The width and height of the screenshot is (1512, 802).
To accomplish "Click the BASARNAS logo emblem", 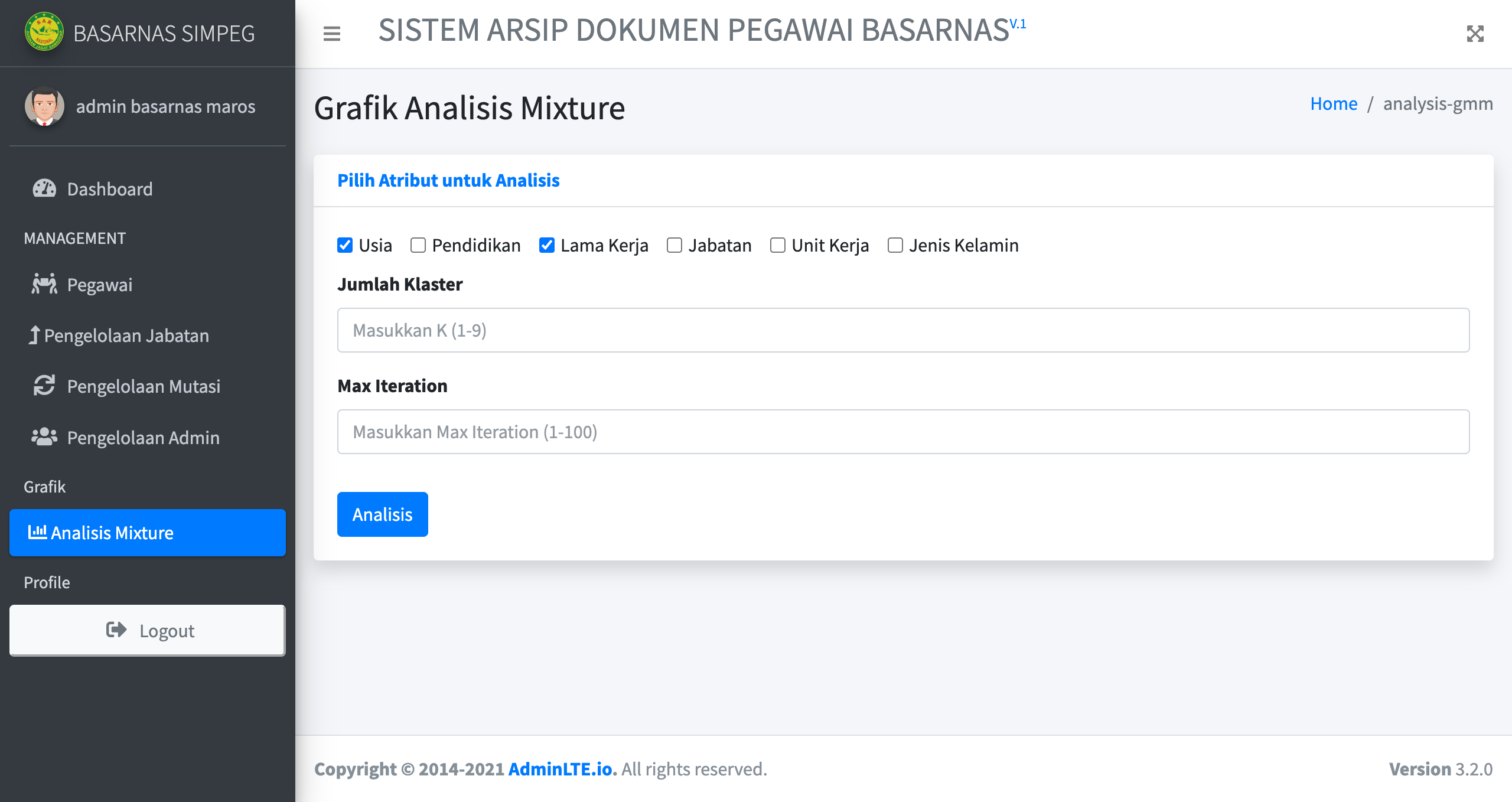I will pos(44,32).
